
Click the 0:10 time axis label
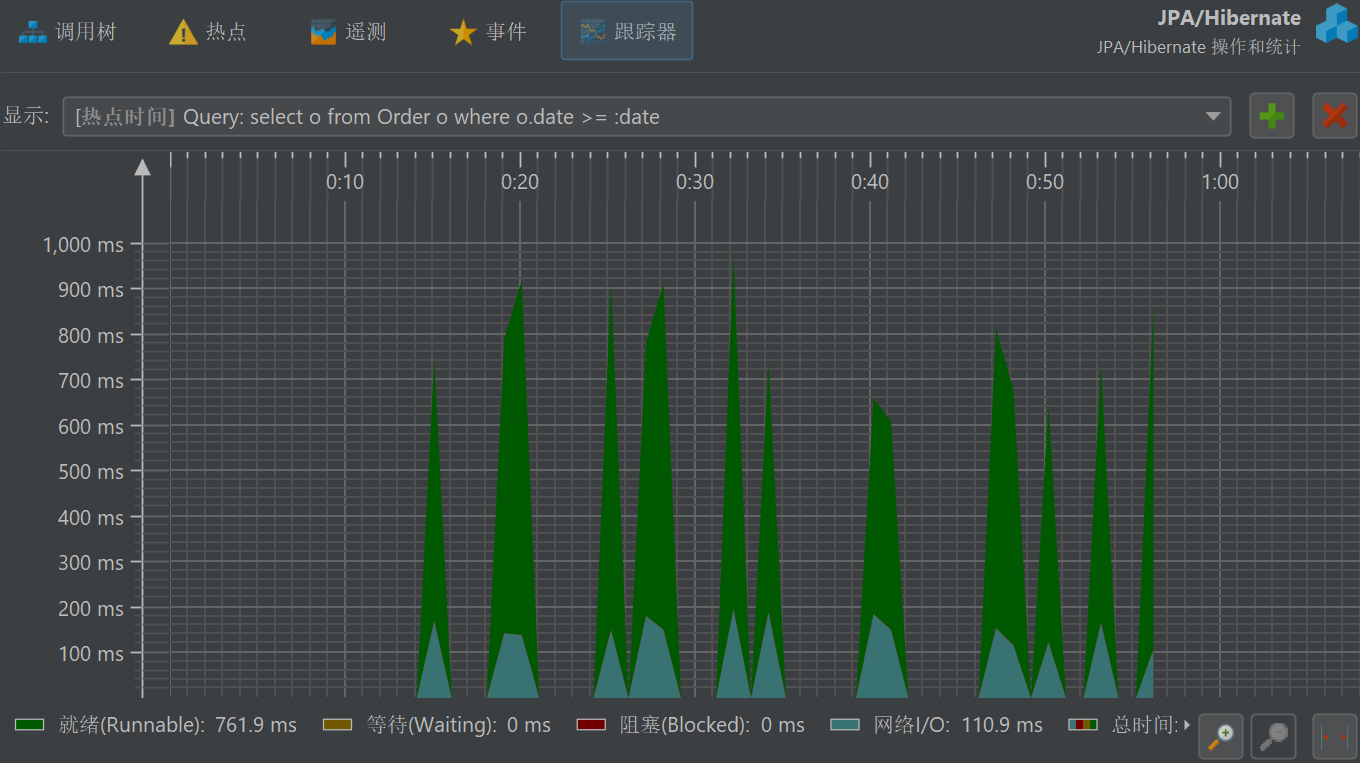(345, 182)
